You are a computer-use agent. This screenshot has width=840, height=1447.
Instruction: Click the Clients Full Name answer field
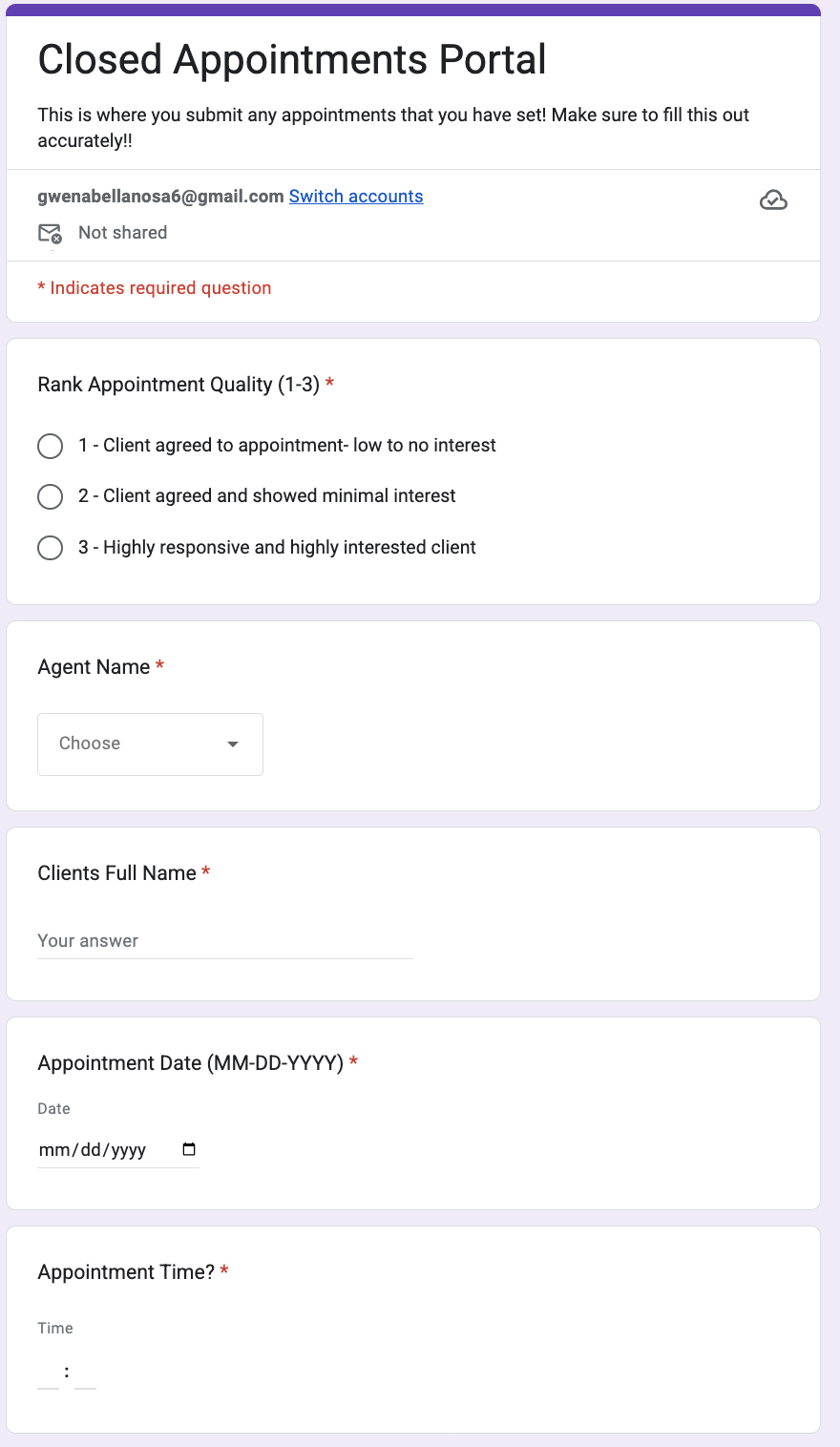pos(224,941)
